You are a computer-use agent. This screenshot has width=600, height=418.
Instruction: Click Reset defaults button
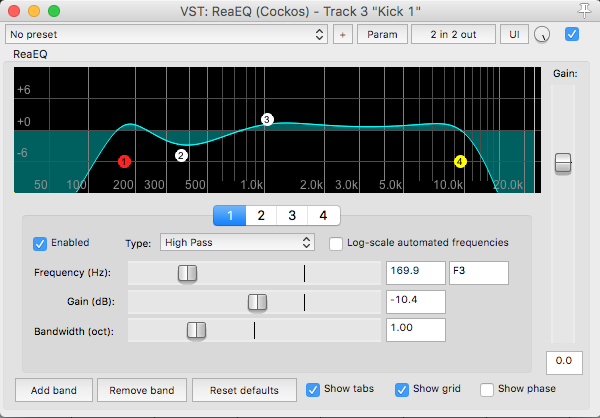tap(244, 390)
